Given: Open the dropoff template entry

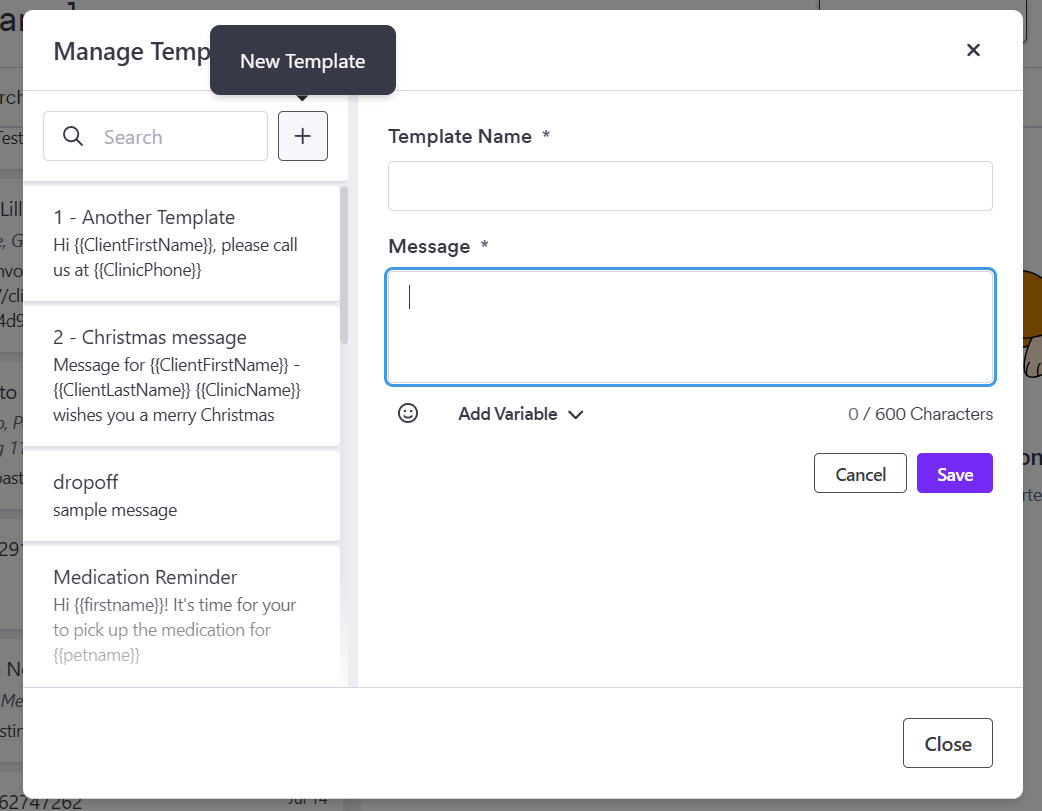Looking at the screenshot, I should pos(181,496).
